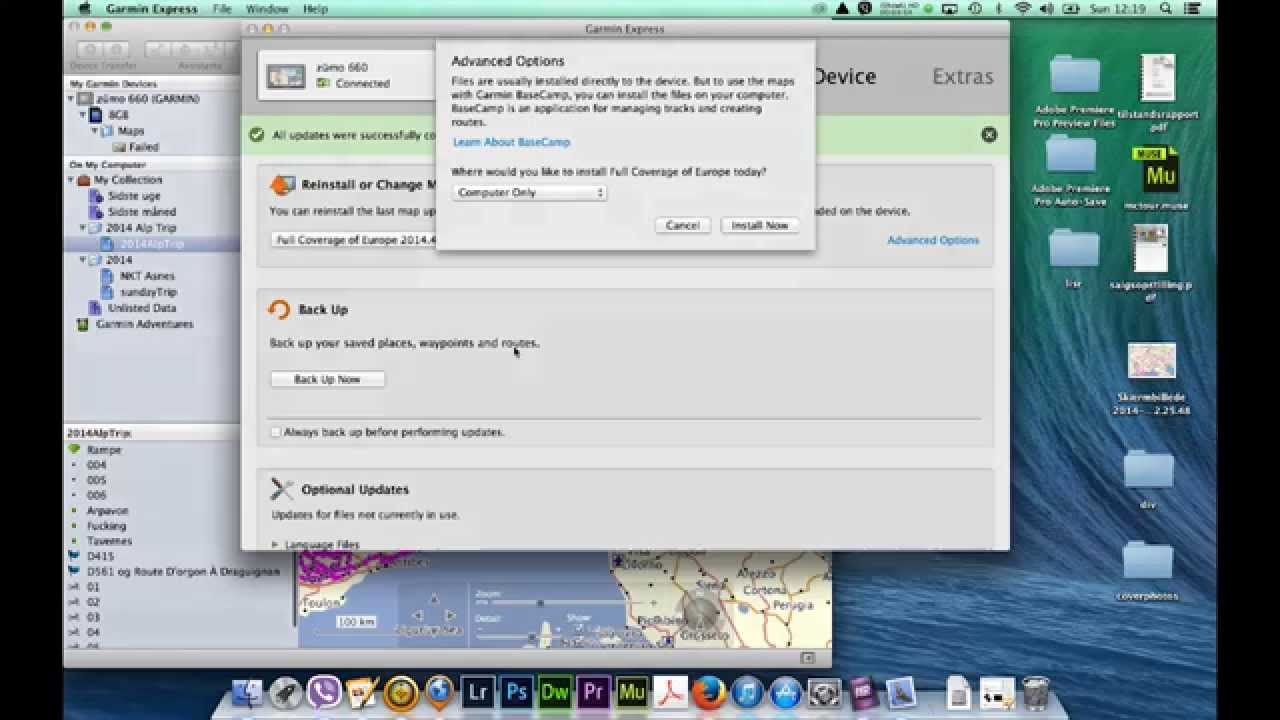
Task: Open Launchpad from the Dock
Action: tap(286, 693)
